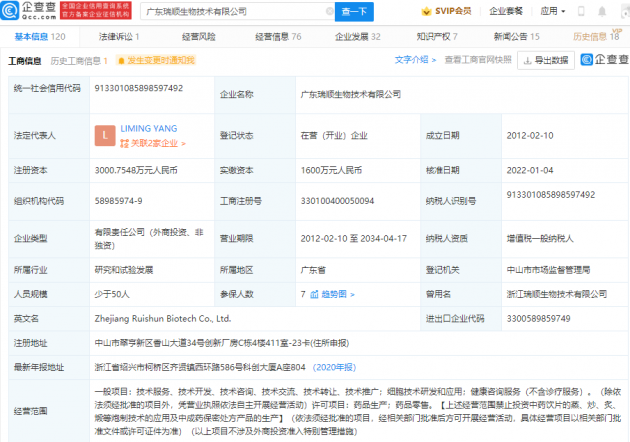Expand the 应用 dropdown menu
This screenshot has height=442, width=630.
[552, 11]
